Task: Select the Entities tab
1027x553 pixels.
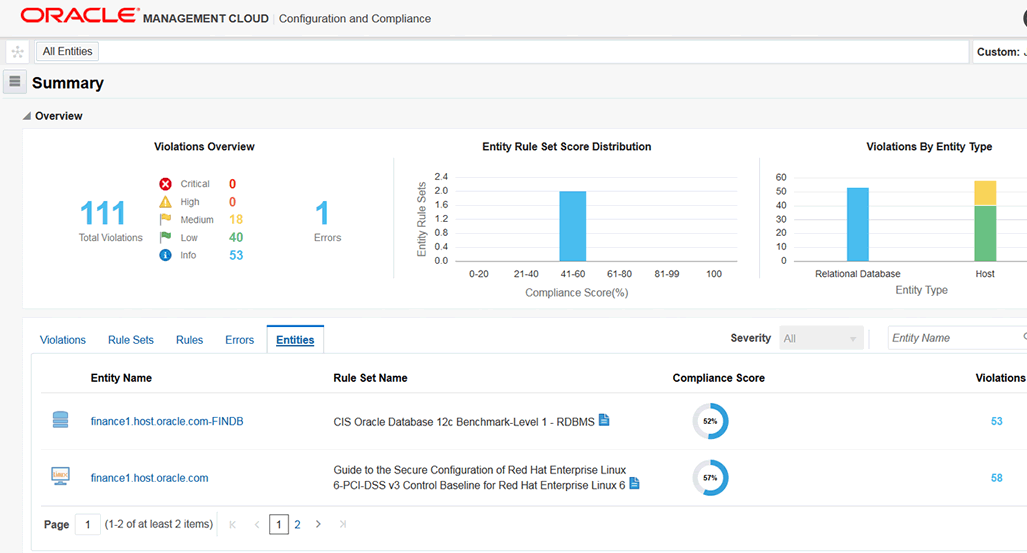Action: (295, 340)
